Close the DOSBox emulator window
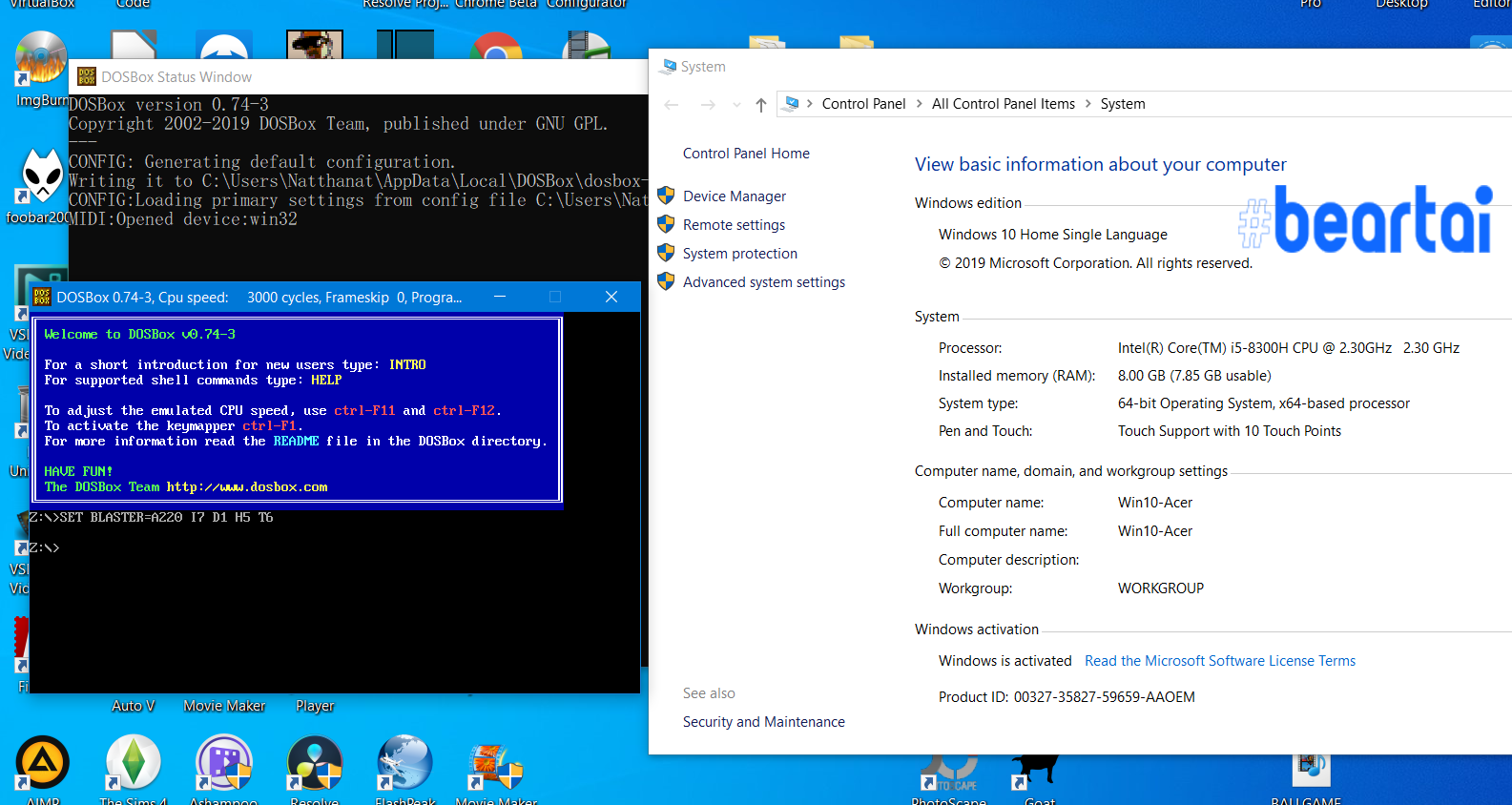Viewport: 1512px width, 805px height. [611, 297]
